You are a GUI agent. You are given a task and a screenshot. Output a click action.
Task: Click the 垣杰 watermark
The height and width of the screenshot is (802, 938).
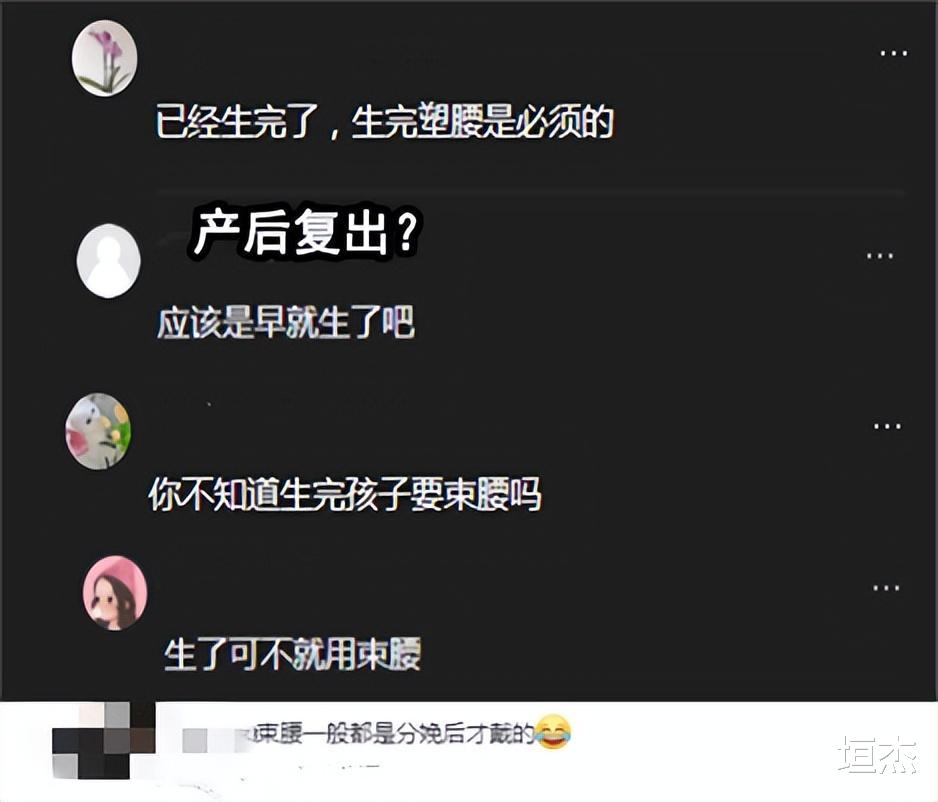878,755
